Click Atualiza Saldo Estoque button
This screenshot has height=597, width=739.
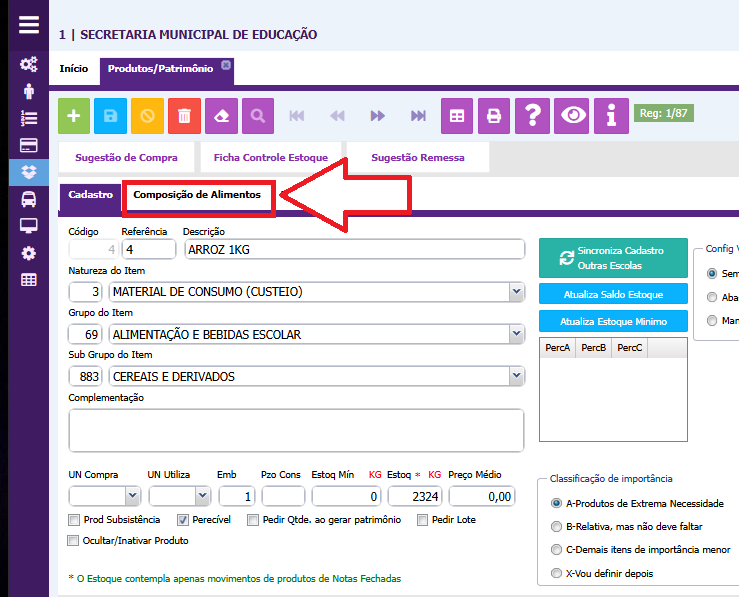click(x=613, y=294)
